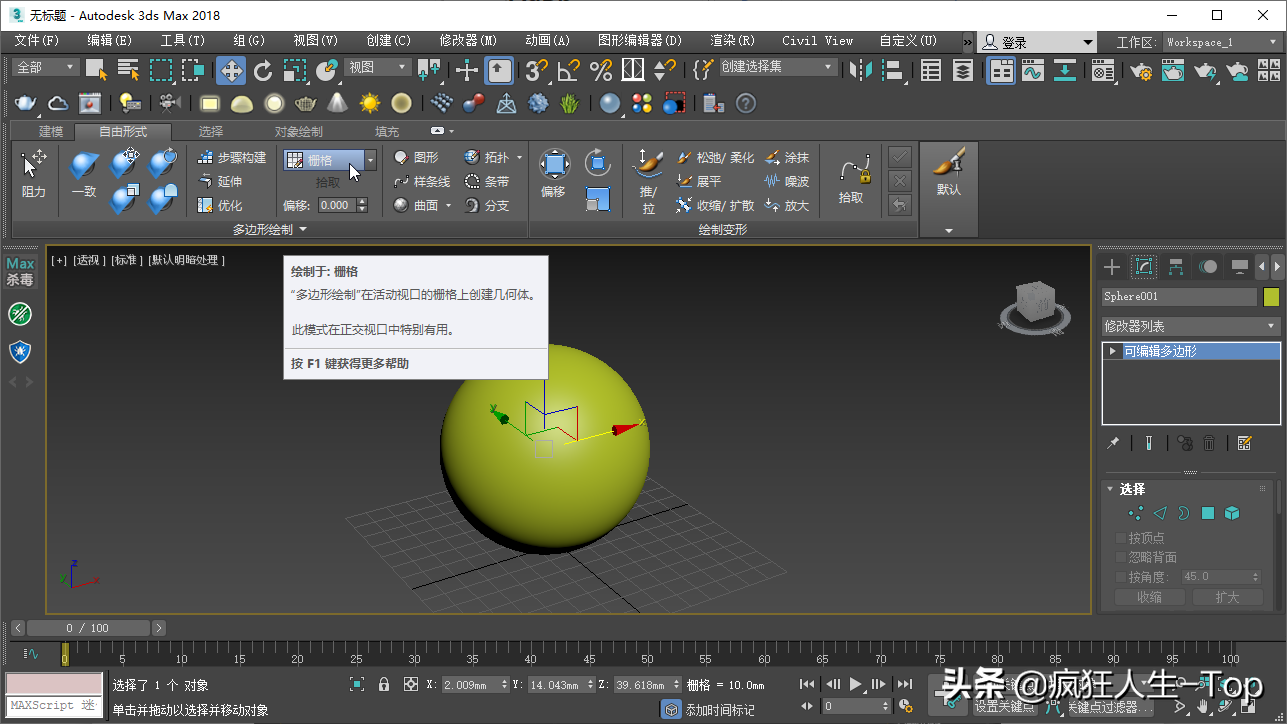The width and height of the screenshot is (1287, 724).
Task: Activate the Select and Scale tool
Action: [294, 70]
